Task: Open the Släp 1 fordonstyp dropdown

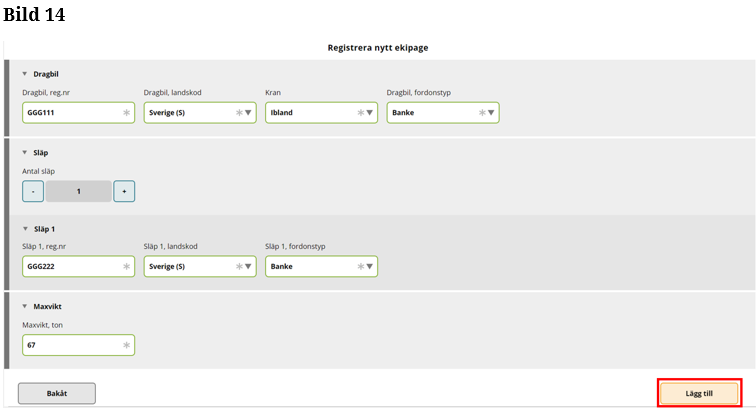Action: click(371, 267)
